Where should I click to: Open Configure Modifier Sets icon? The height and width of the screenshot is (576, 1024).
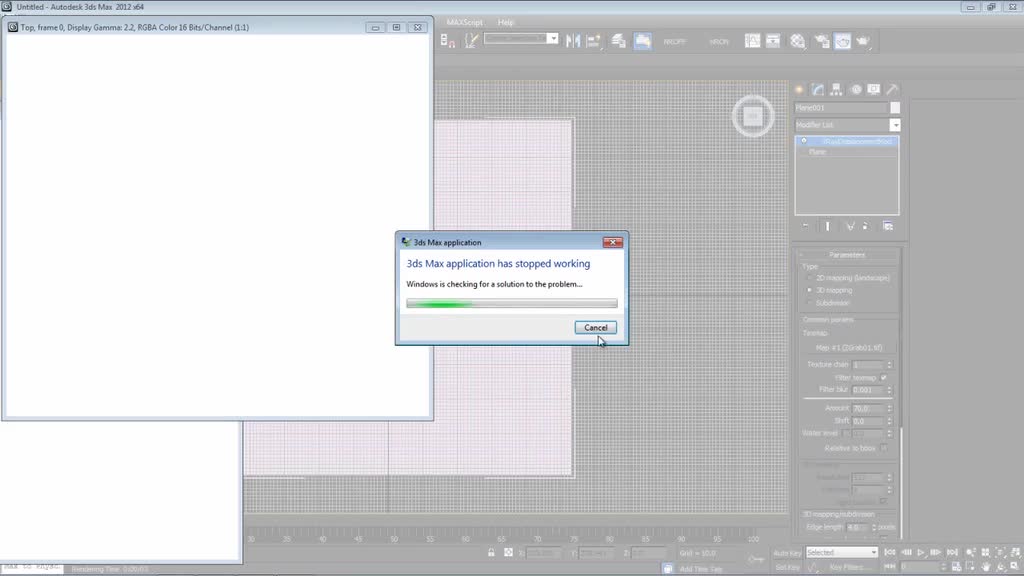click(888, 226)
